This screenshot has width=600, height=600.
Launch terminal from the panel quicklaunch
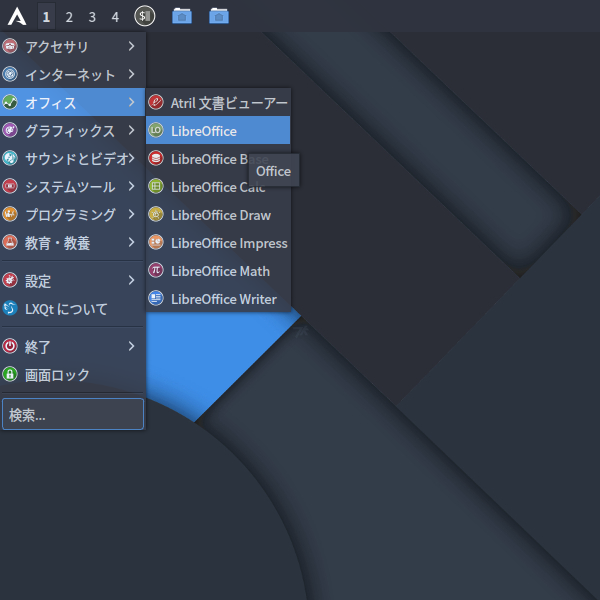tap(145, 16)
